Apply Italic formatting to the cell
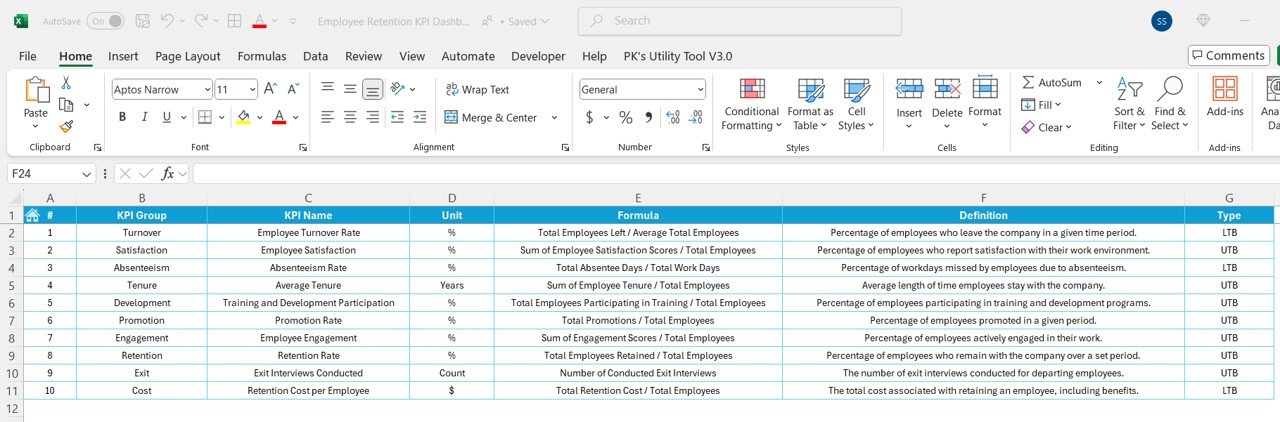The width and height of the screenshot is (1280, 422). pos(145,117)
